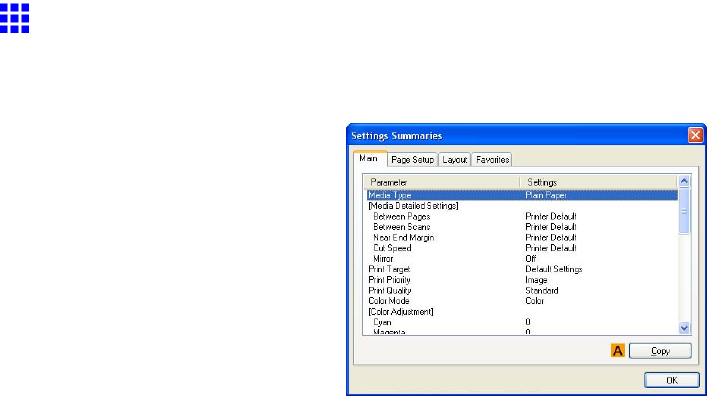Close the Settings Summaries dialog

[x=695, y=135]
